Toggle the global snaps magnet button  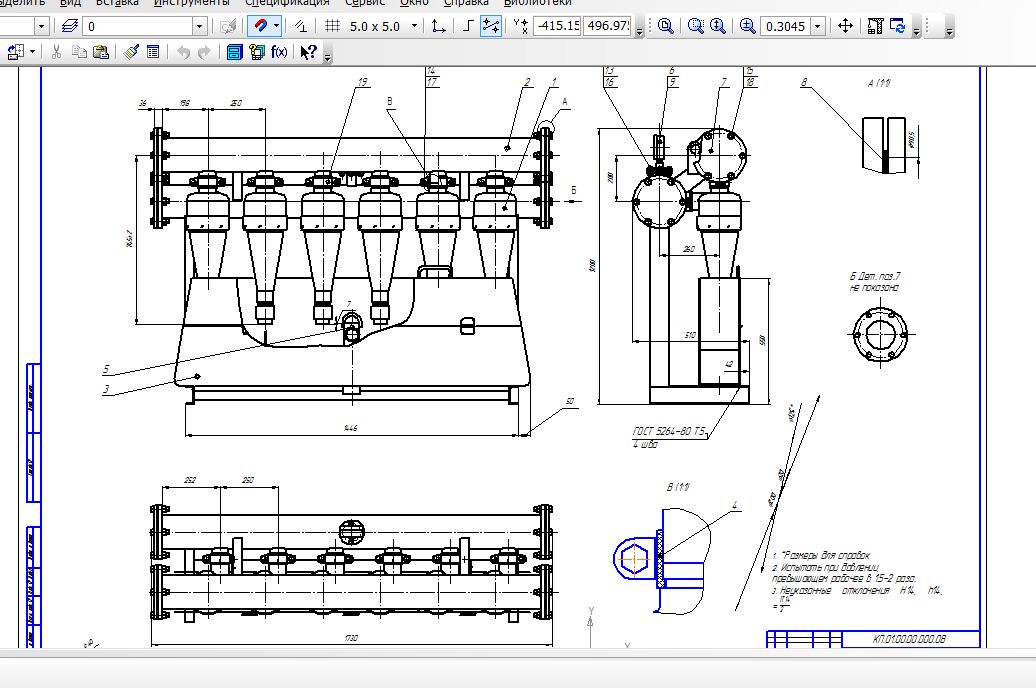(260, 26)
